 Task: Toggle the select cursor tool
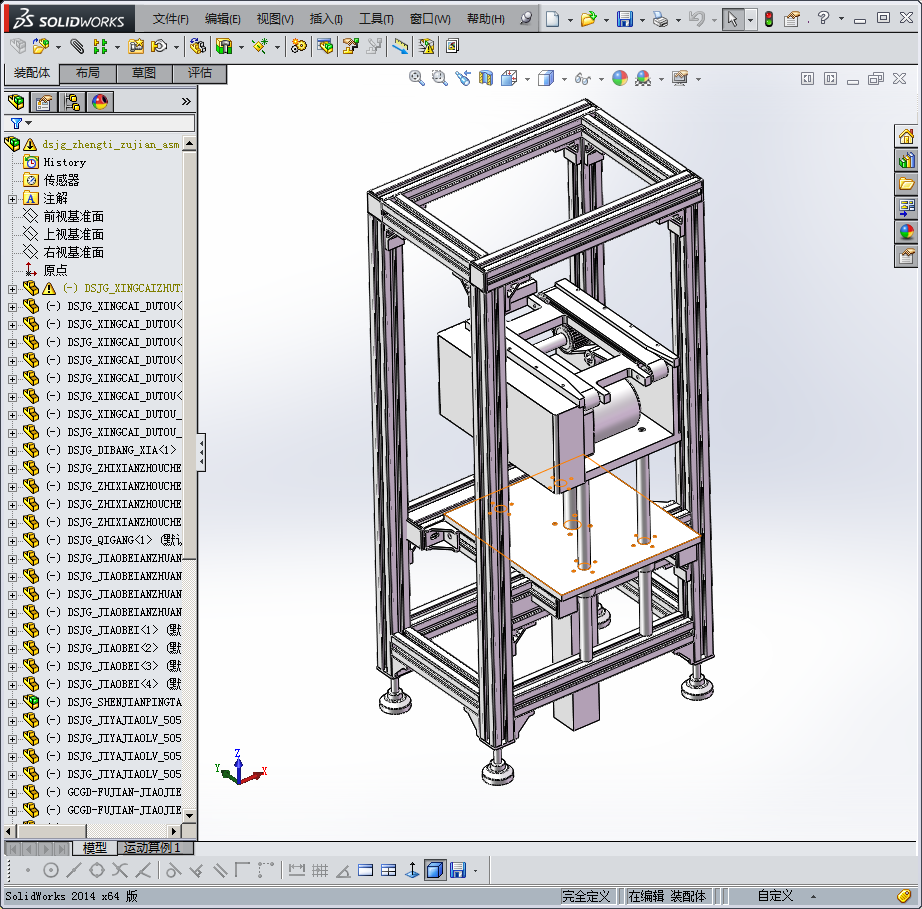(x=732, y=19)
